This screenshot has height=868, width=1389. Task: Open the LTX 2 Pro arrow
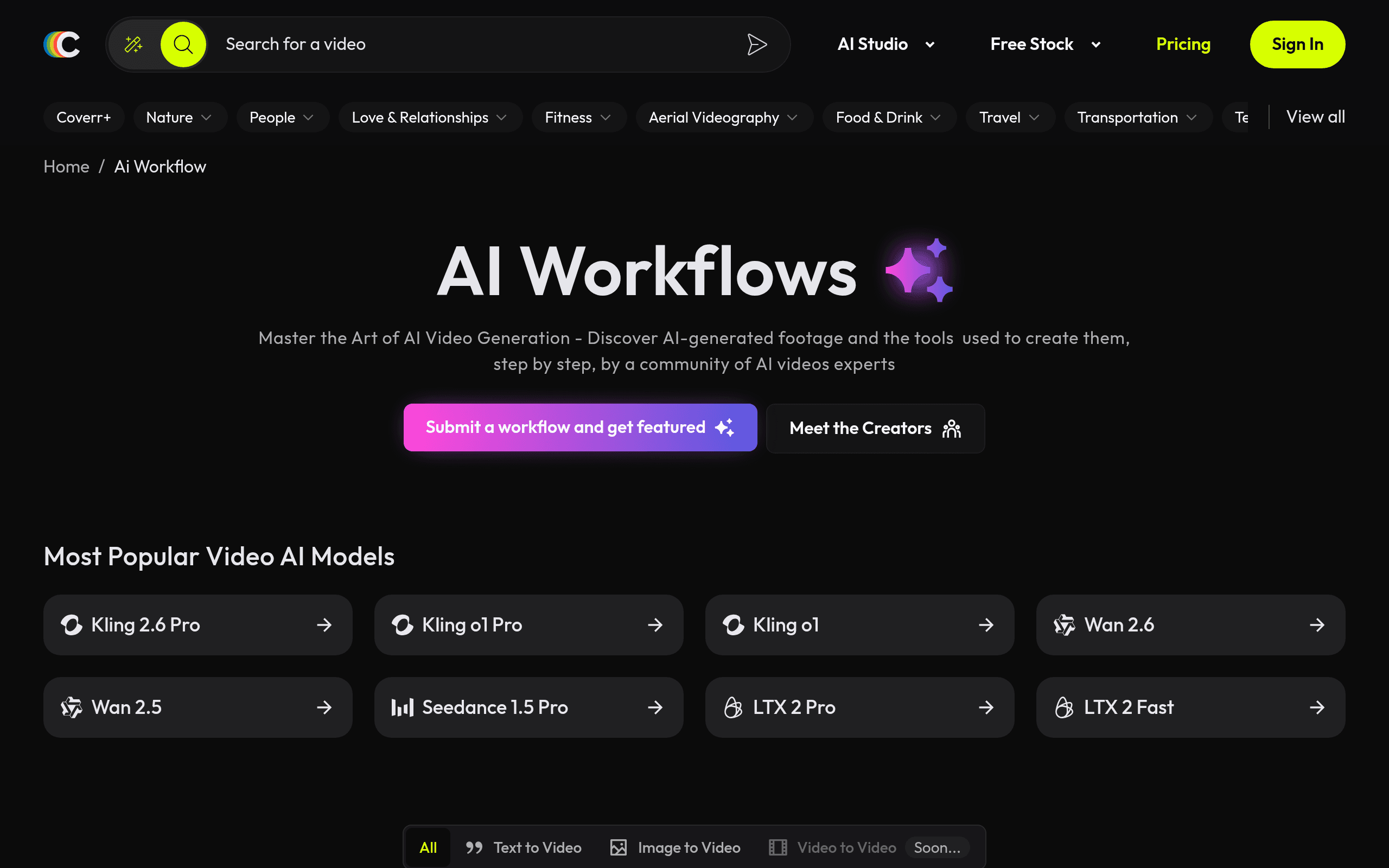click(x=986, y=707)
